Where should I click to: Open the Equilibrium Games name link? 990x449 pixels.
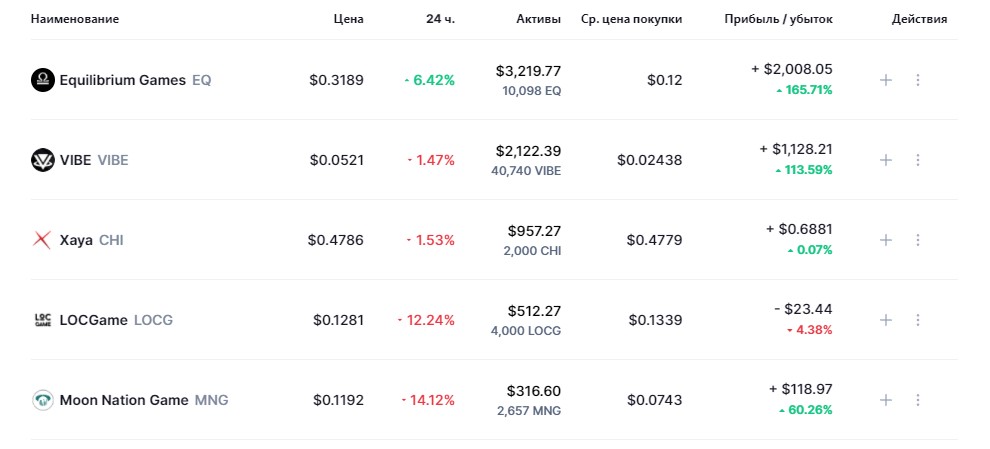(x=122, y=80)
